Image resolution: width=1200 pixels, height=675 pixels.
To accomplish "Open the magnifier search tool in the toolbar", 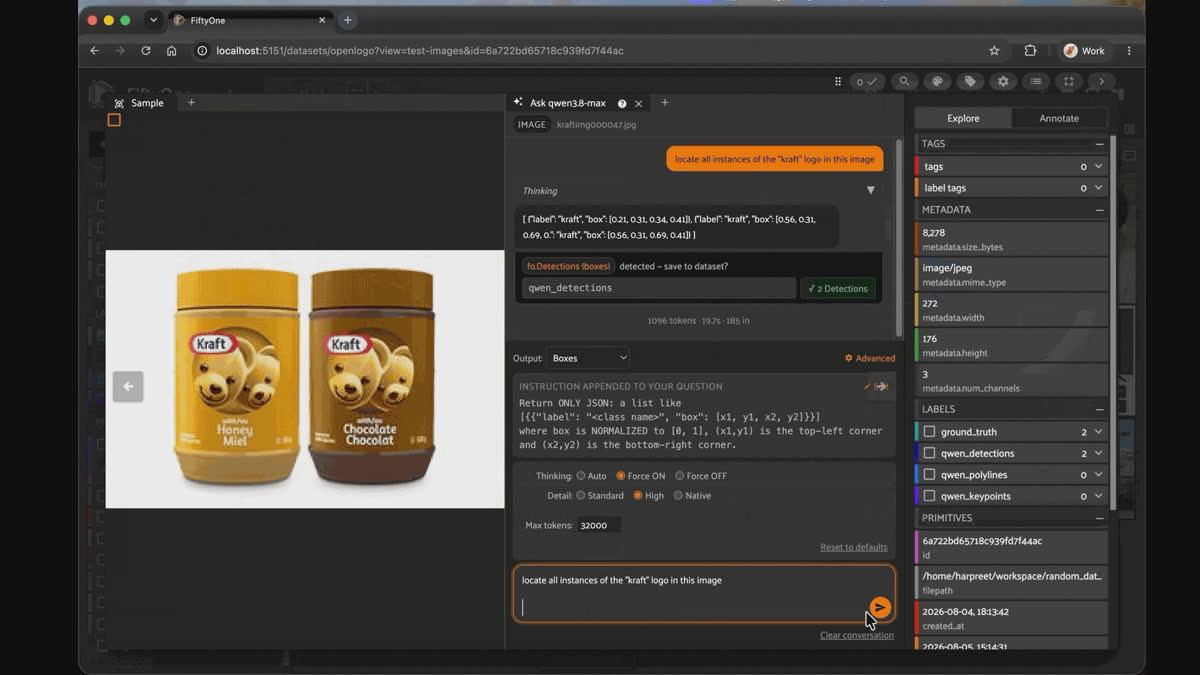I will (x=904, y=82).
